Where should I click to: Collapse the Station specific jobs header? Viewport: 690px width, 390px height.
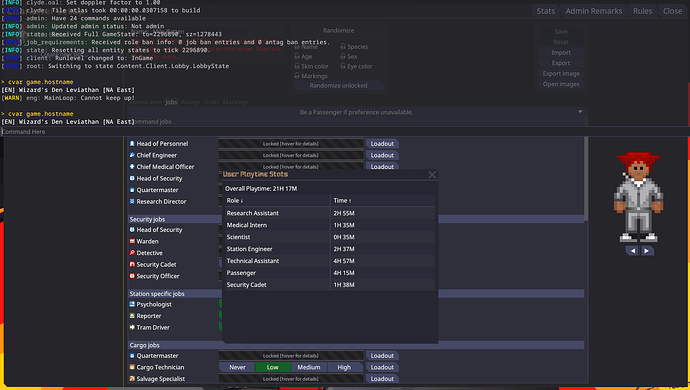356,294
